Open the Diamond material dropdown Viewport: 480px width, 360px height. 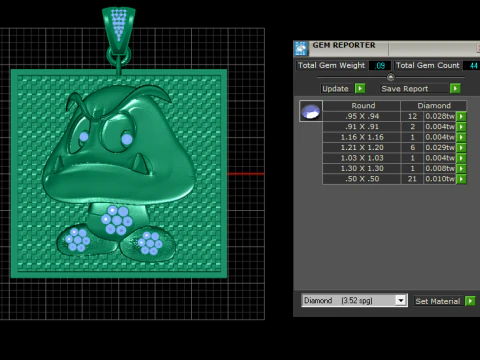[401, 300]
